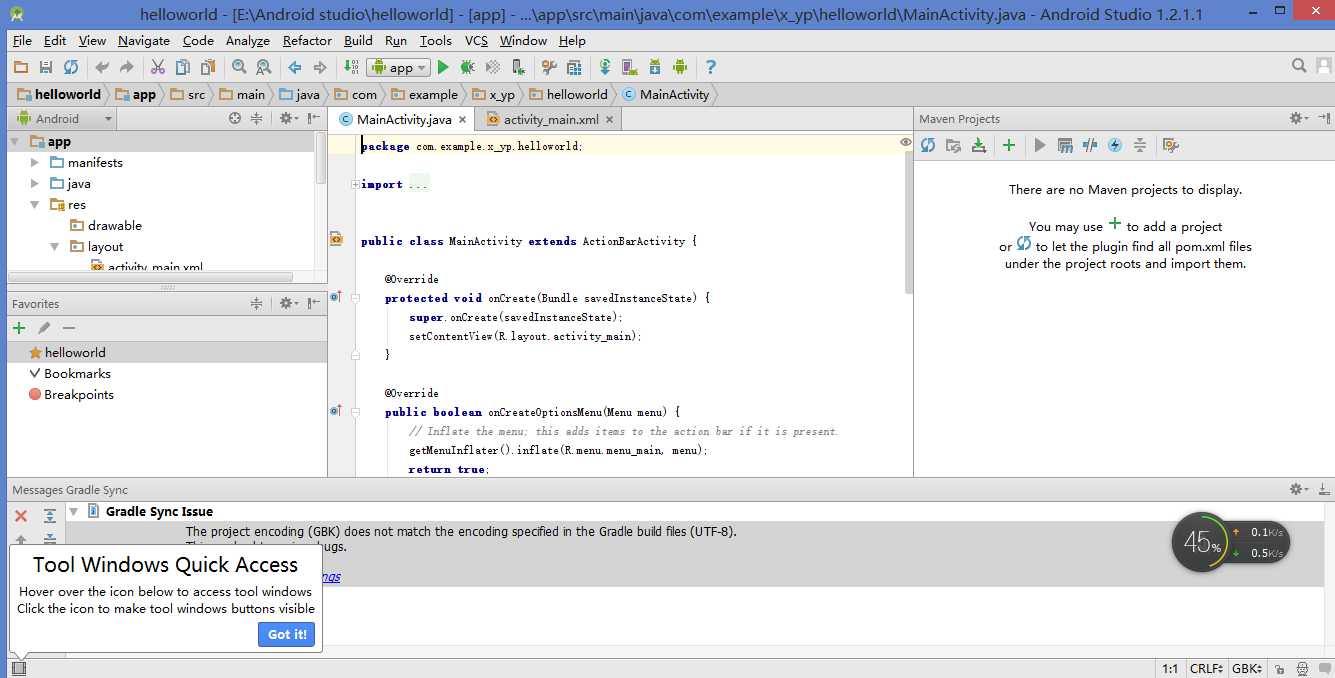Image resolution: width=1335 pixels, height=678 pixels.
Task: Paste from clipboard with the Paste icon
Action: (207, 67)
